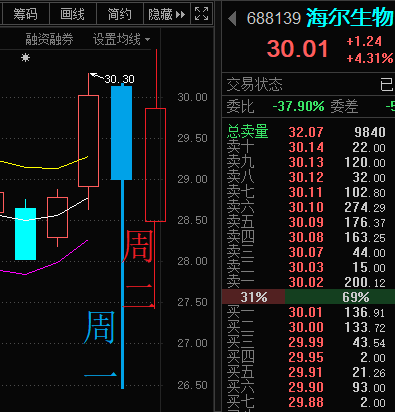
Task: Click 卖十 price 30.14
Action: (306, 147)
